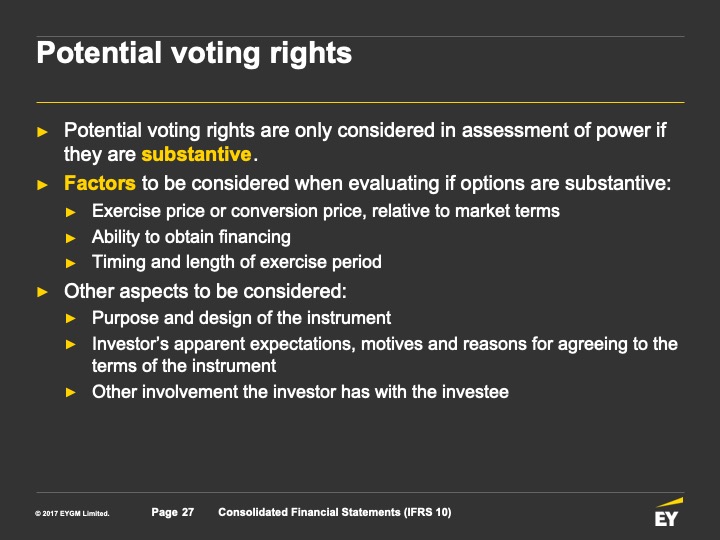This screenshot has width=720, height=540.
Task: Click the arrow bullet beside 'Ability to obtain financing'
Action: [x=70, y=237]
